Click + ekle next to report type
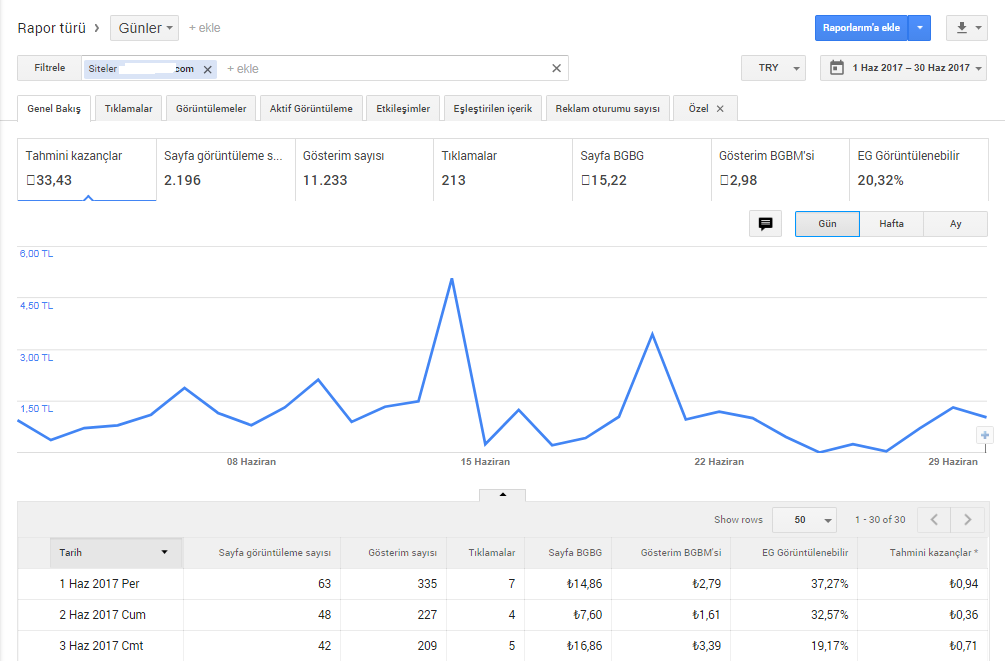The image size is (1005, 661). coord(204,28)
